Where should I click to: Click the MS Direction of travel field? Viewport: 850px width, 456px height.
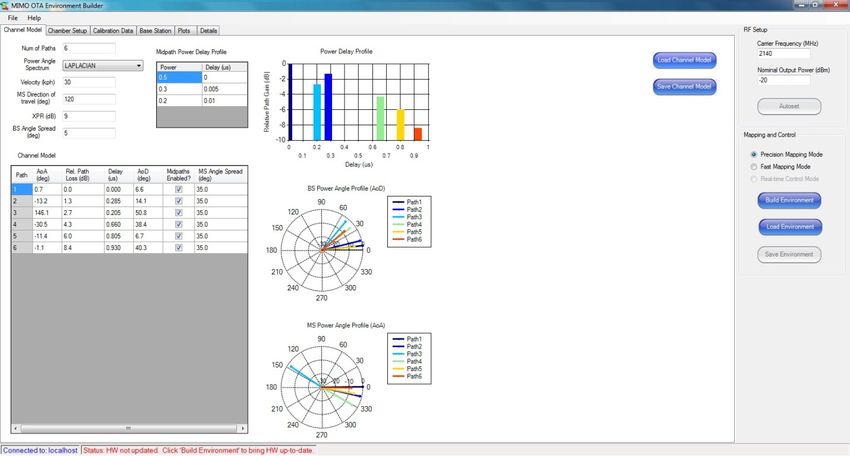89,99
